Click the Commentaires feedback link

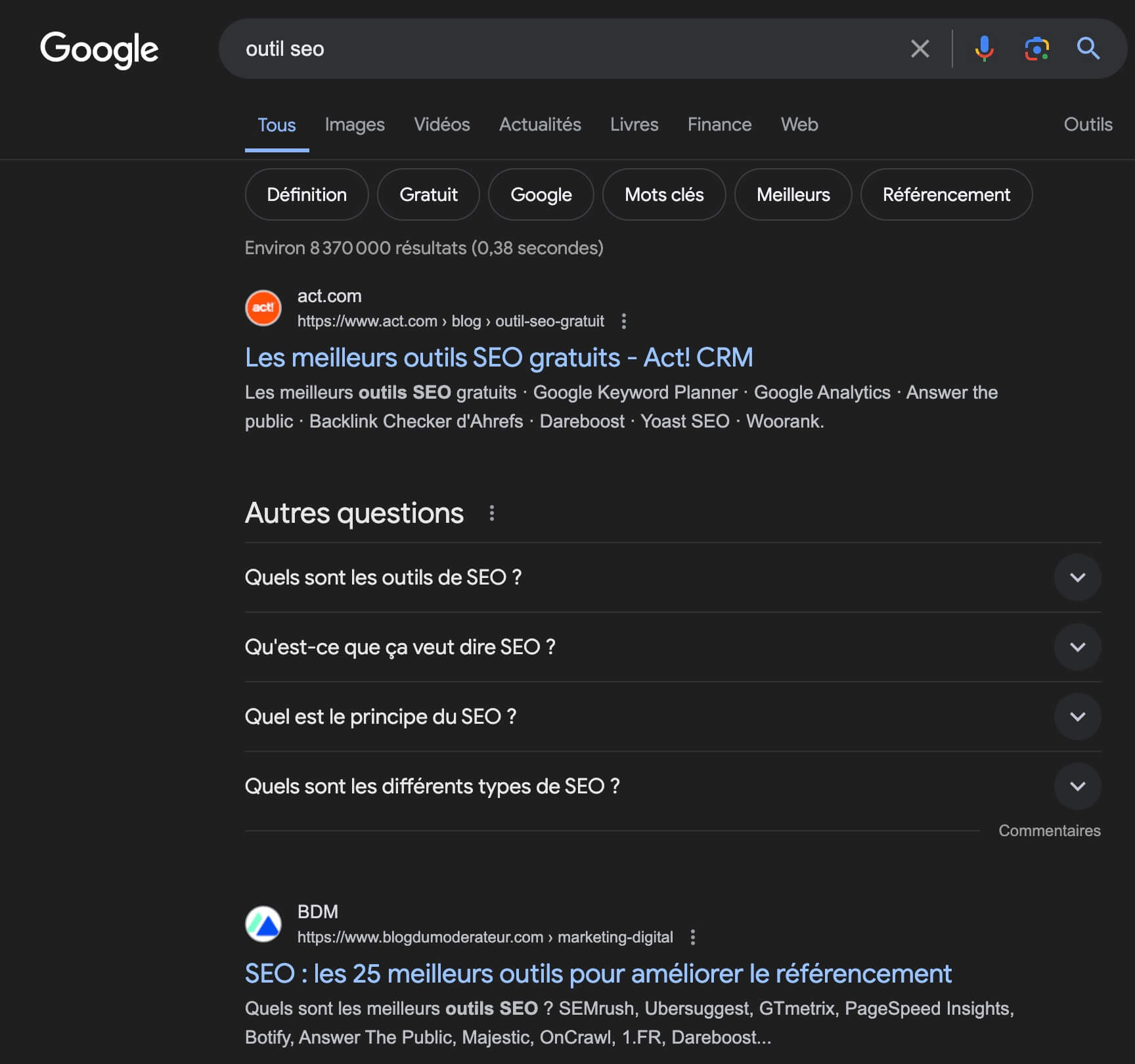[x=1049, y=831]
